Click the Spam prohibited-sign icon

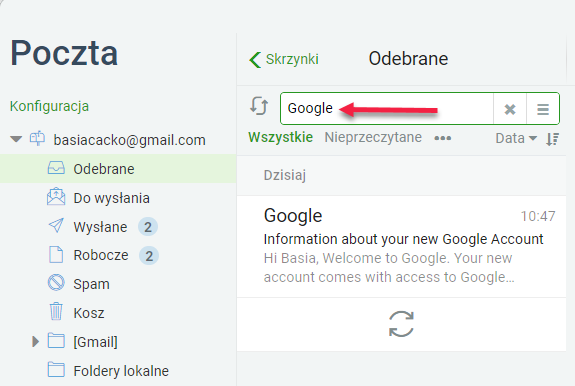click(x=56, y=283)
